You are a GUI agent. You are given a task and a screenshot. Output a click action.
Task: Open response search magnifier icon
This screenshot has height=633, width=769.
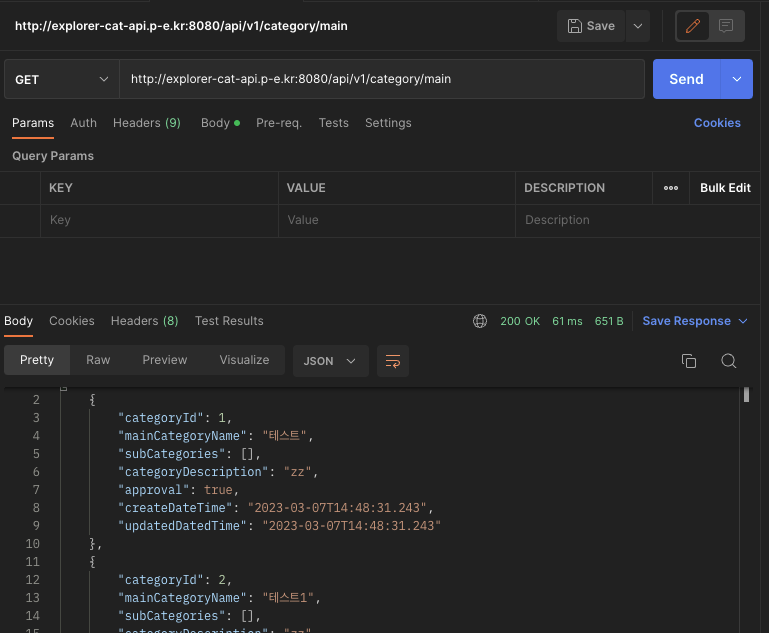coord(728,361)
